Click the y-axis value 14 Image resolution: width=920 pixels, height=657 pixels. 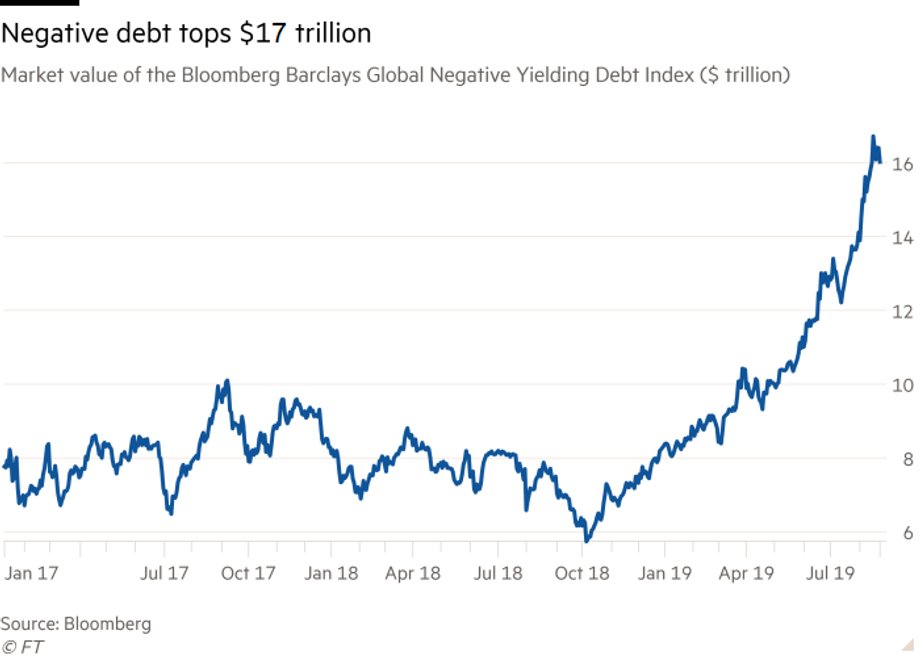click(x=902, y=238)
